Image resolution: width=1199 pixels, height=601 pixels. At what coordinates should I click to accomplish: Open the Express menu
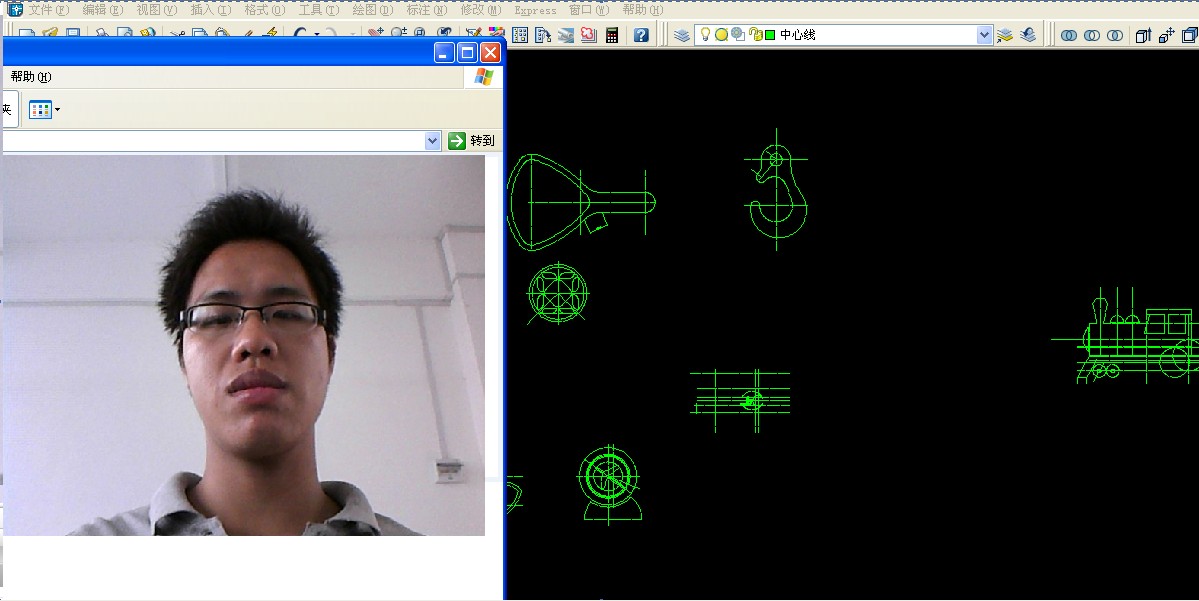(x=535, y=10)
